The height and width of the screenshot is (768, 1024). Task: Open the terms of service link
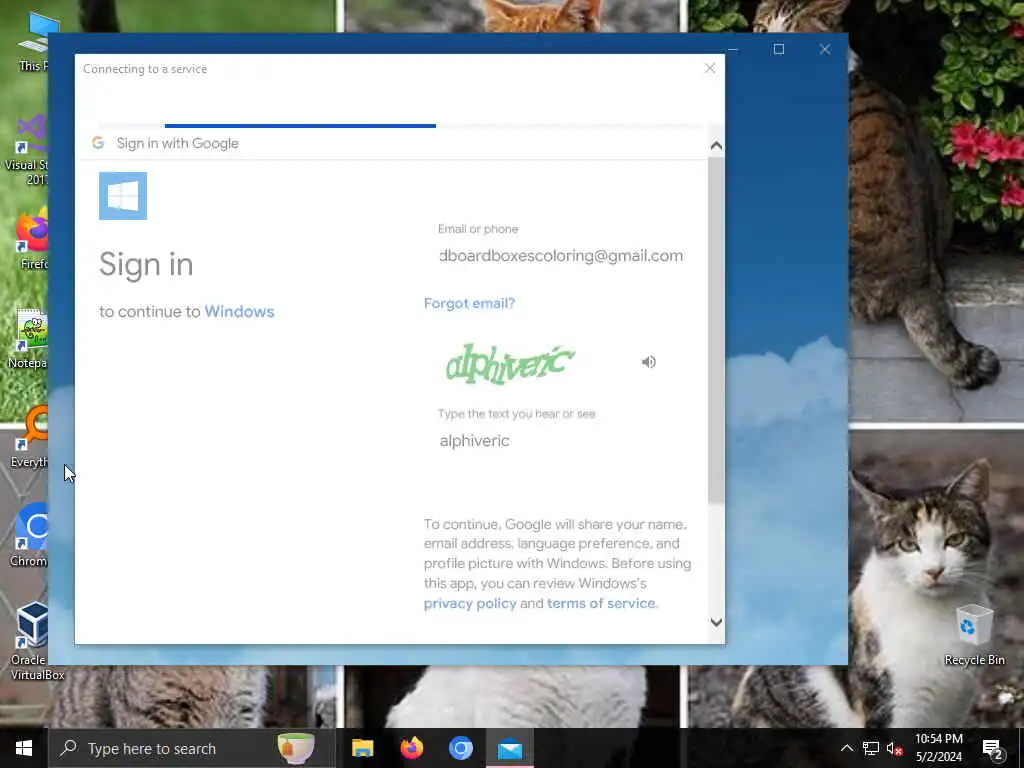point(601,603)
